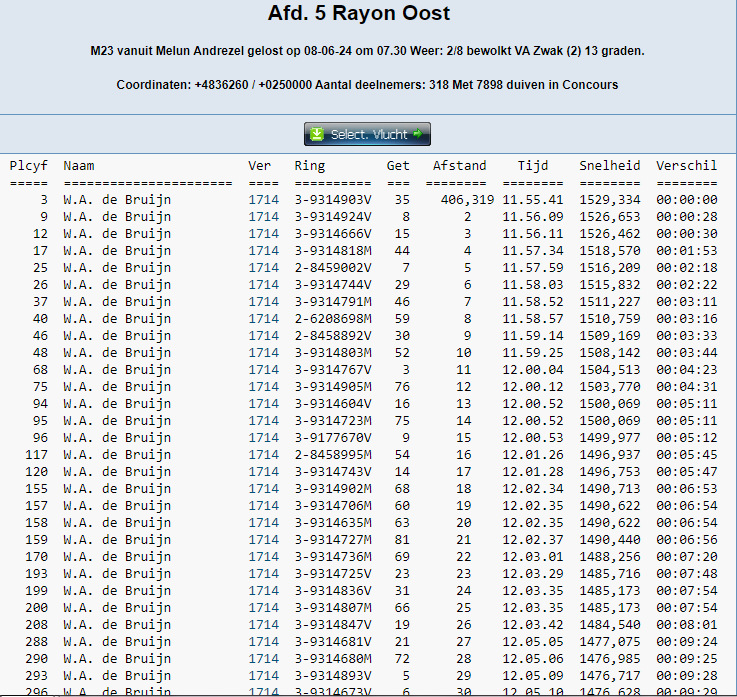Click the green arrow icon on Select. Vlucht
This screenshot has height=697, width=737.
(x=418, y=134)
